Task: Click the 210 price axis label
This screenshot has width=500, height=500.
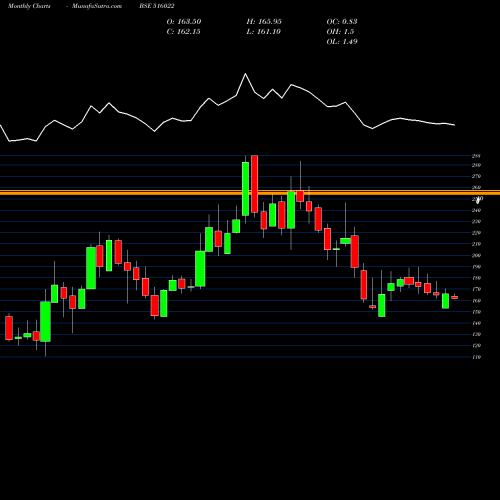Action: [x=476, y=244]
